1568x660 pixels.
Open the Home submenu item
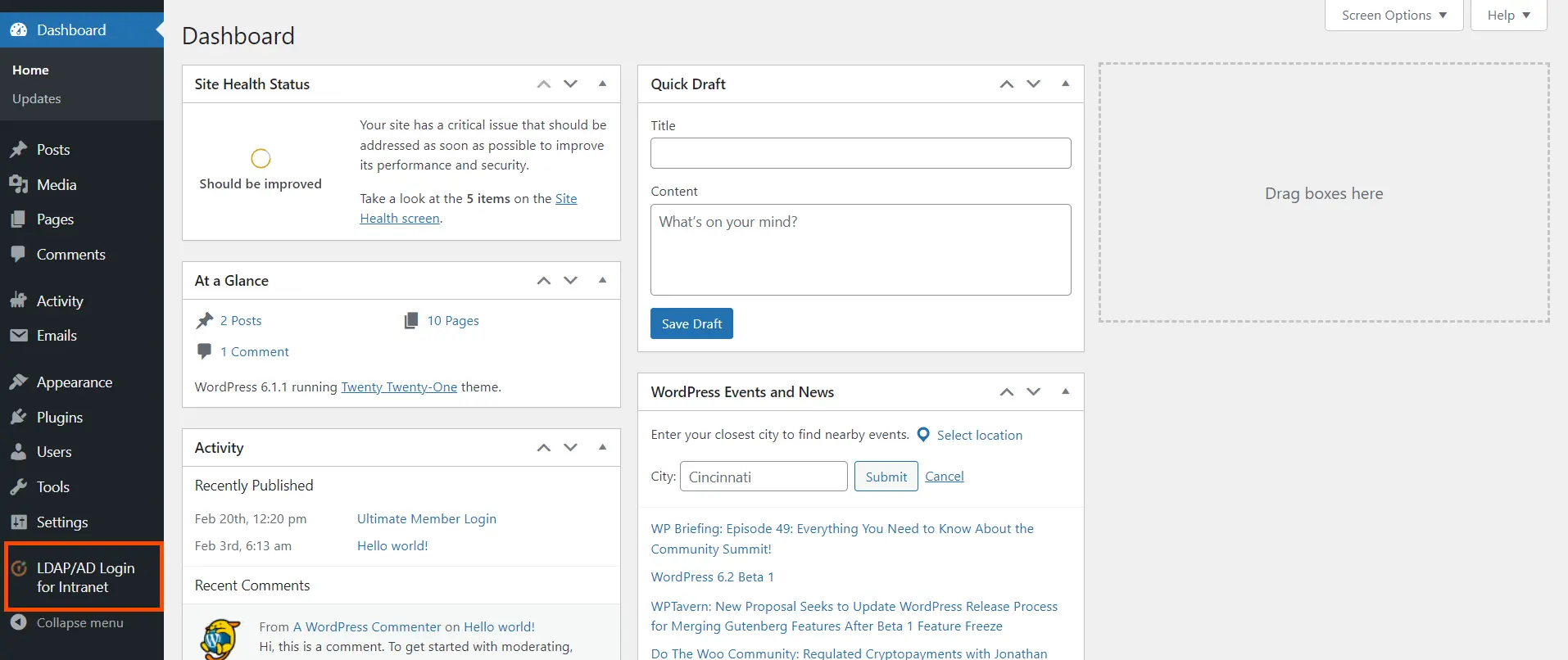tap(30, 70)
